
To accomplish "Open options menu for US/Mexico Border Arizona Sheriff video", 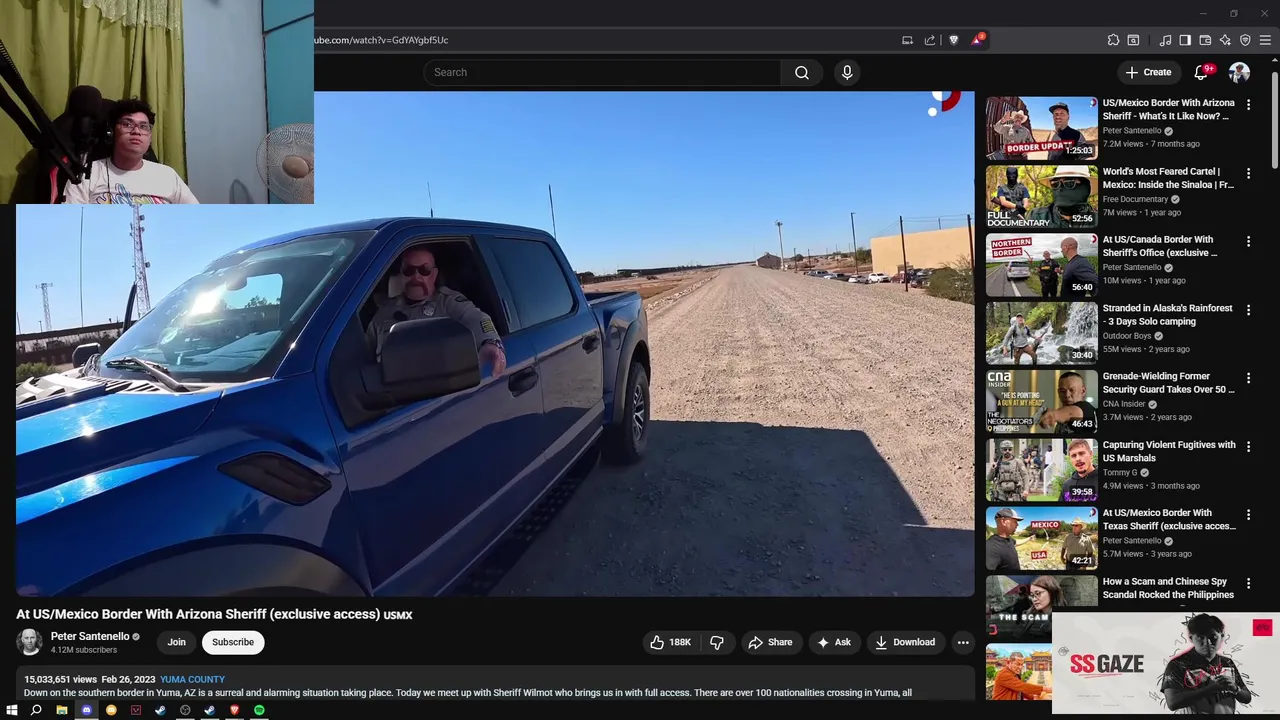I will [1248, 104].
